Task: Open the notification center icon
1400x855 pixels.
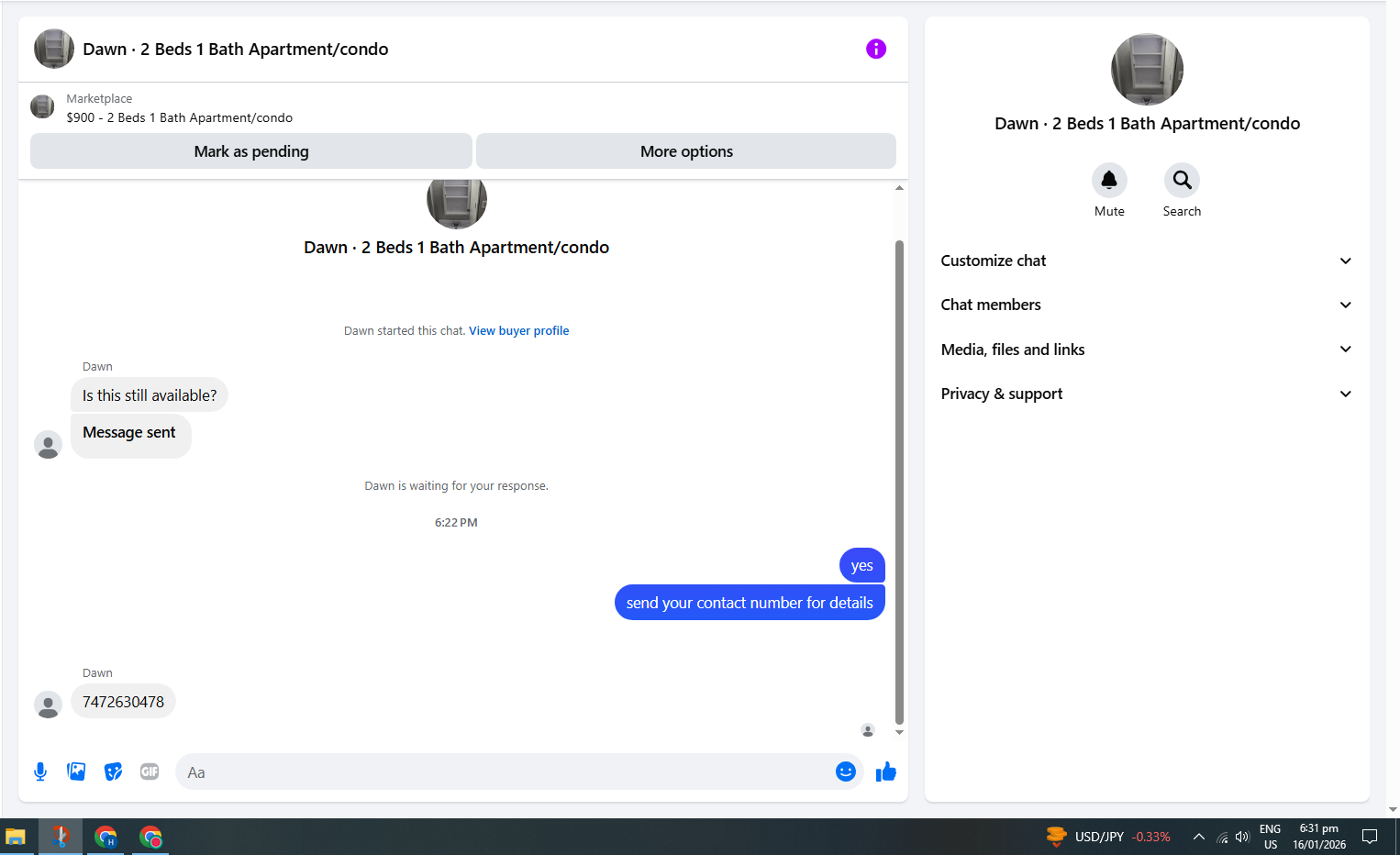Action: pyautogui.click(x=1370, y=837)
